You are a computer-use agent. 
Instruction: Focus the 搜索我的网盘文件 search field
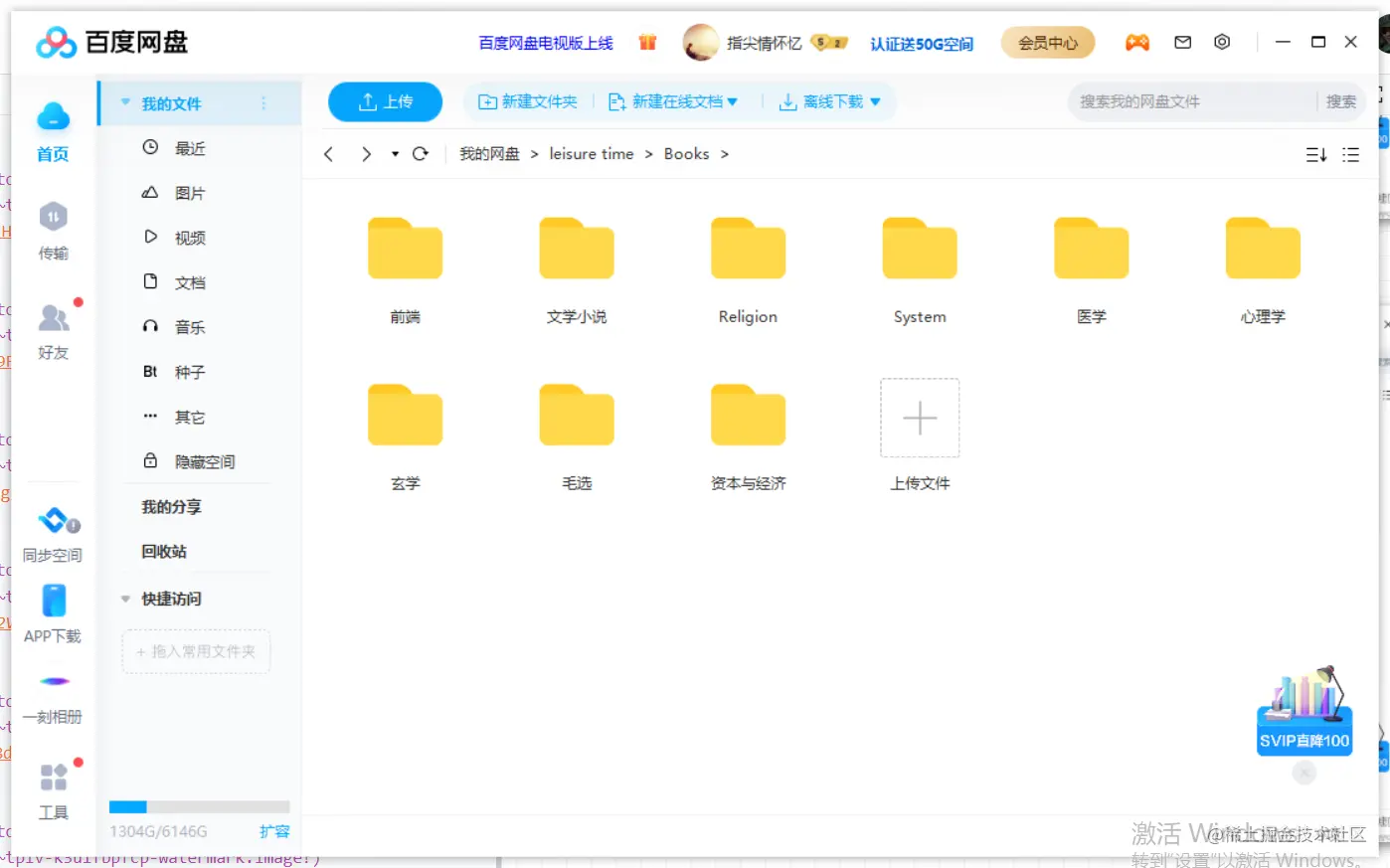click(1192, 101)
